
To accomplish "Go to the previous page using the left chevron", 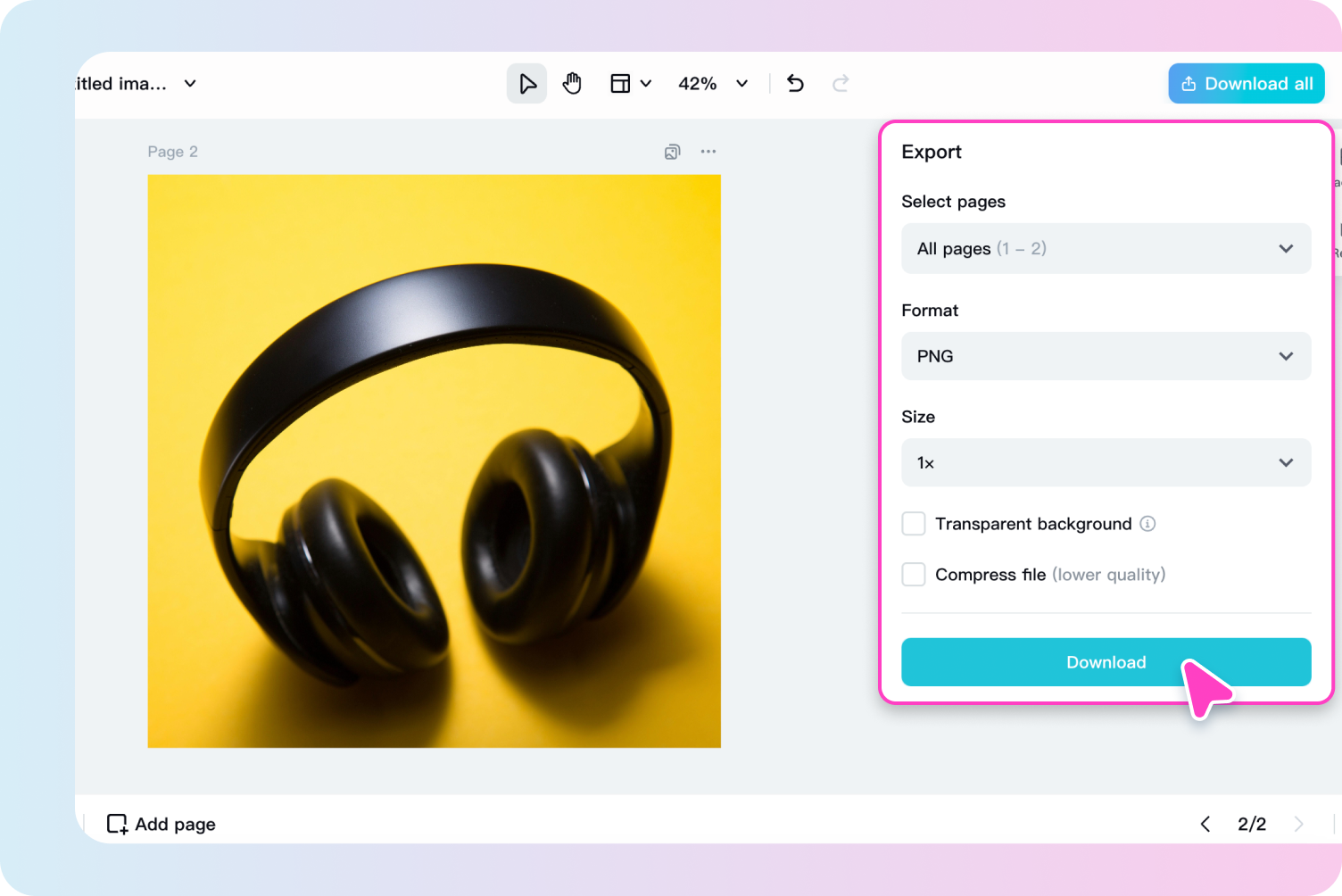I will click(x=1205, y=824).
